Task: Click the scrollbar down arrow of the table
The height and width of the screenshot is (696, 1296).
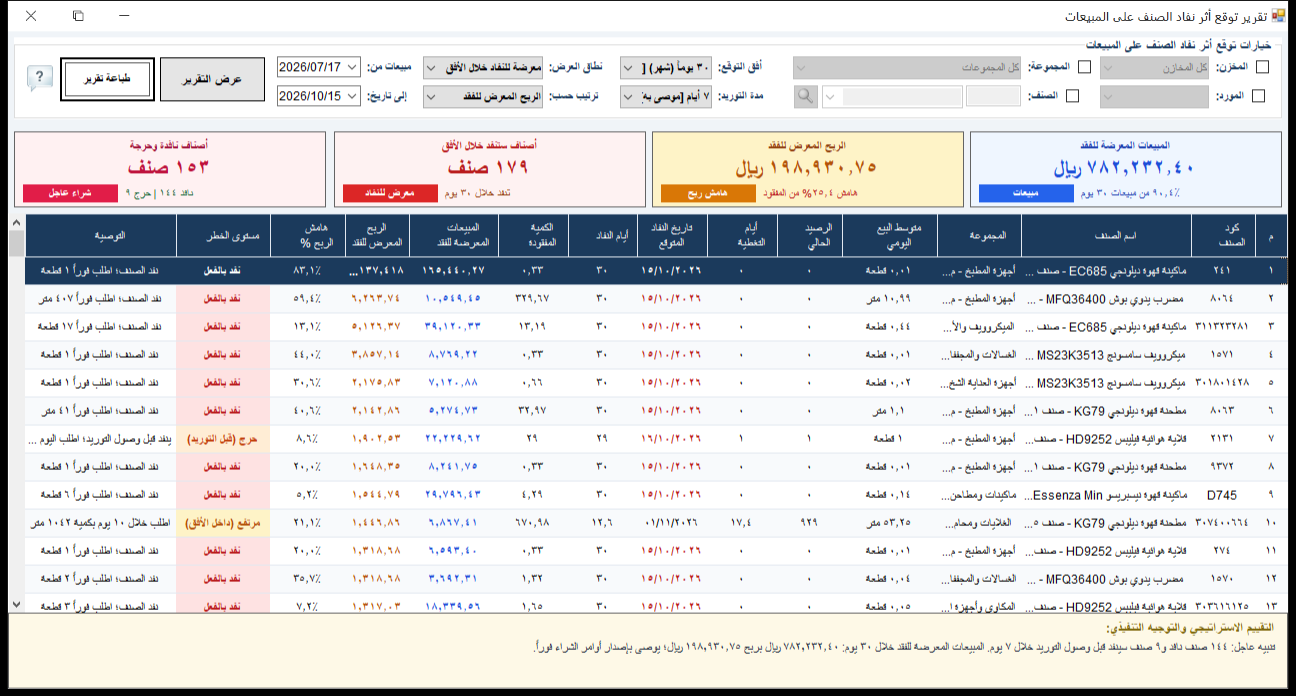Action: [15, 605]
